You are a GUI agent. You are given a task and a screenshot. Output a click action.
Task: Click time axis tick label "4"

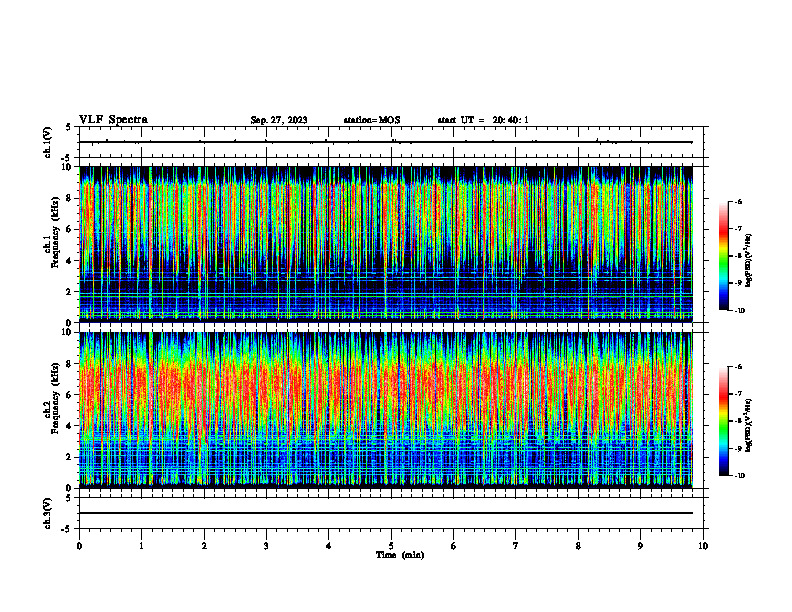[x=329, y=546]
